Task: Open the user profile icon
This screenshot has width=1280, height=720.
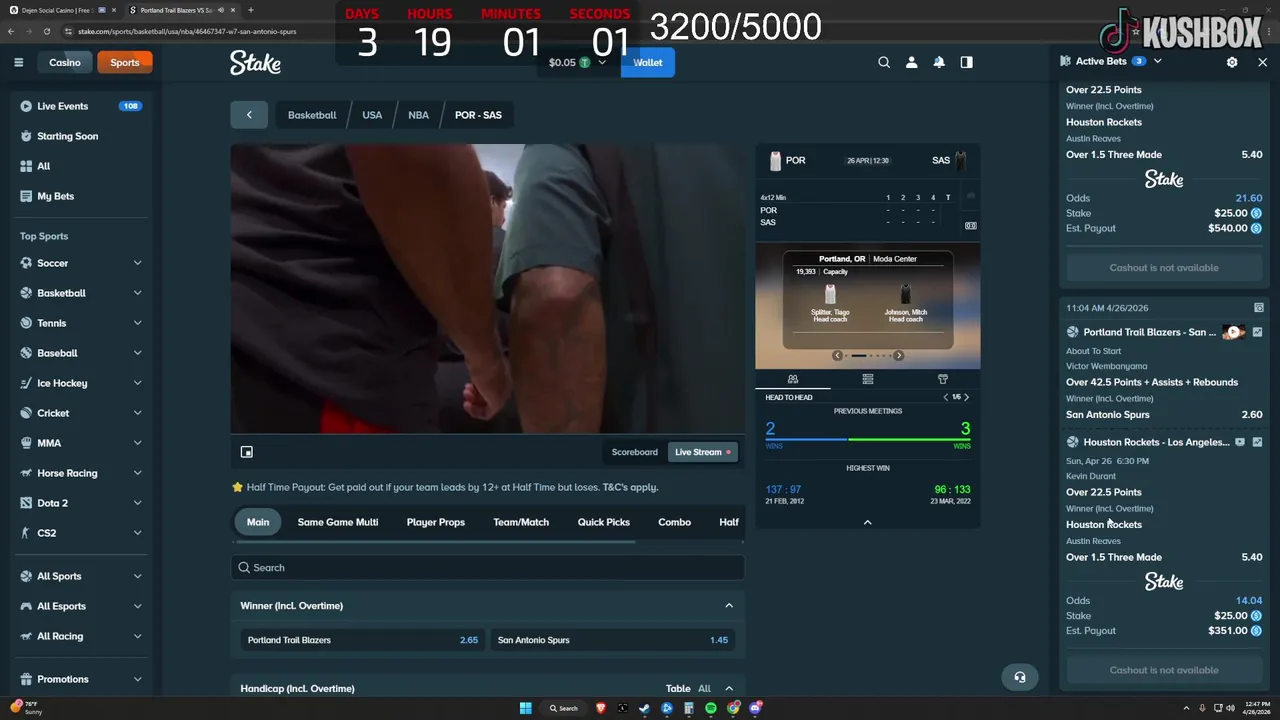Action: point(911,62)
